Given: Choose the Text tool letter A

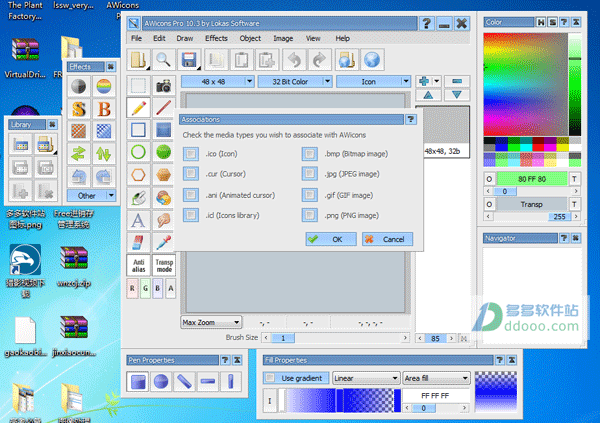Looking at the screenshot, I should [138, 220].
